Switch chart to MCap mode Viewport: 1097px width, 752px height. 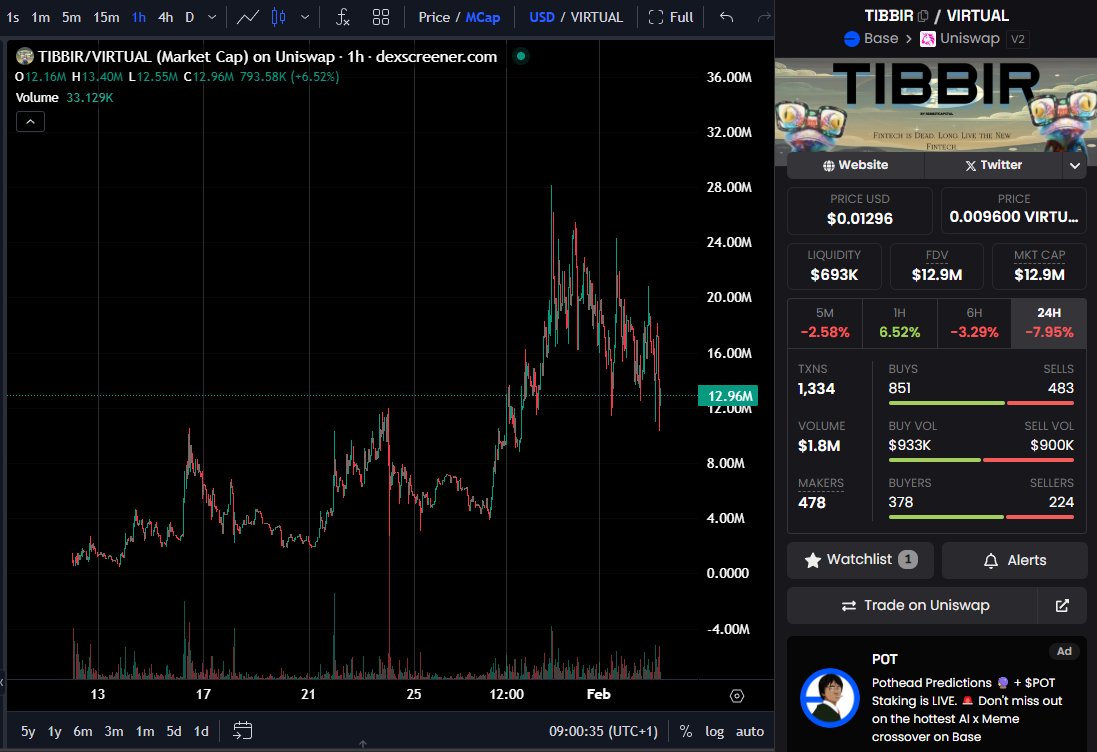click(483, 17)
